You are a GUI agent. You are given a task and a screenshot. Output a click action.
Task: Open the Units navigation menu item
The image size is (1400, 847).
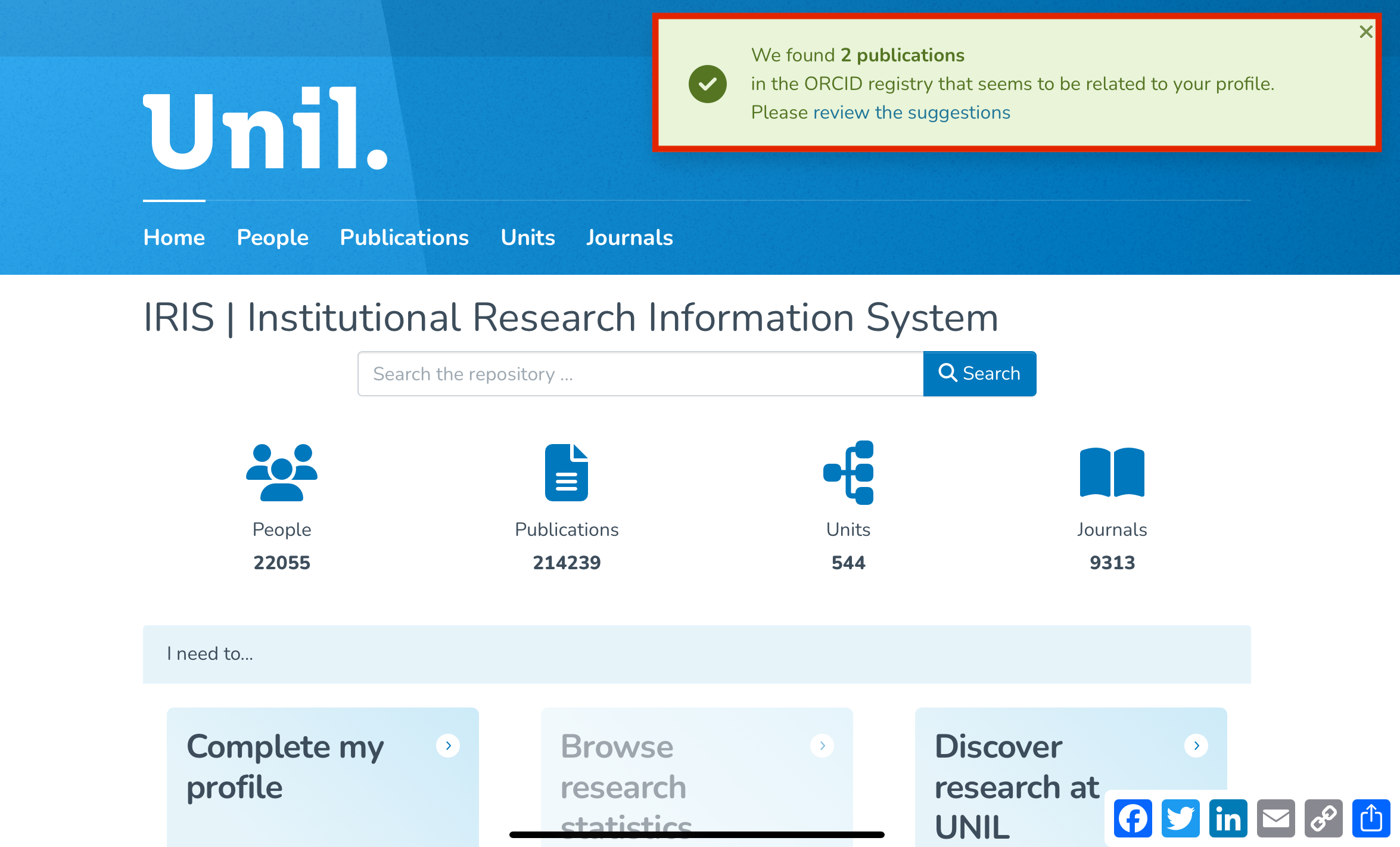tap(528, 237)
